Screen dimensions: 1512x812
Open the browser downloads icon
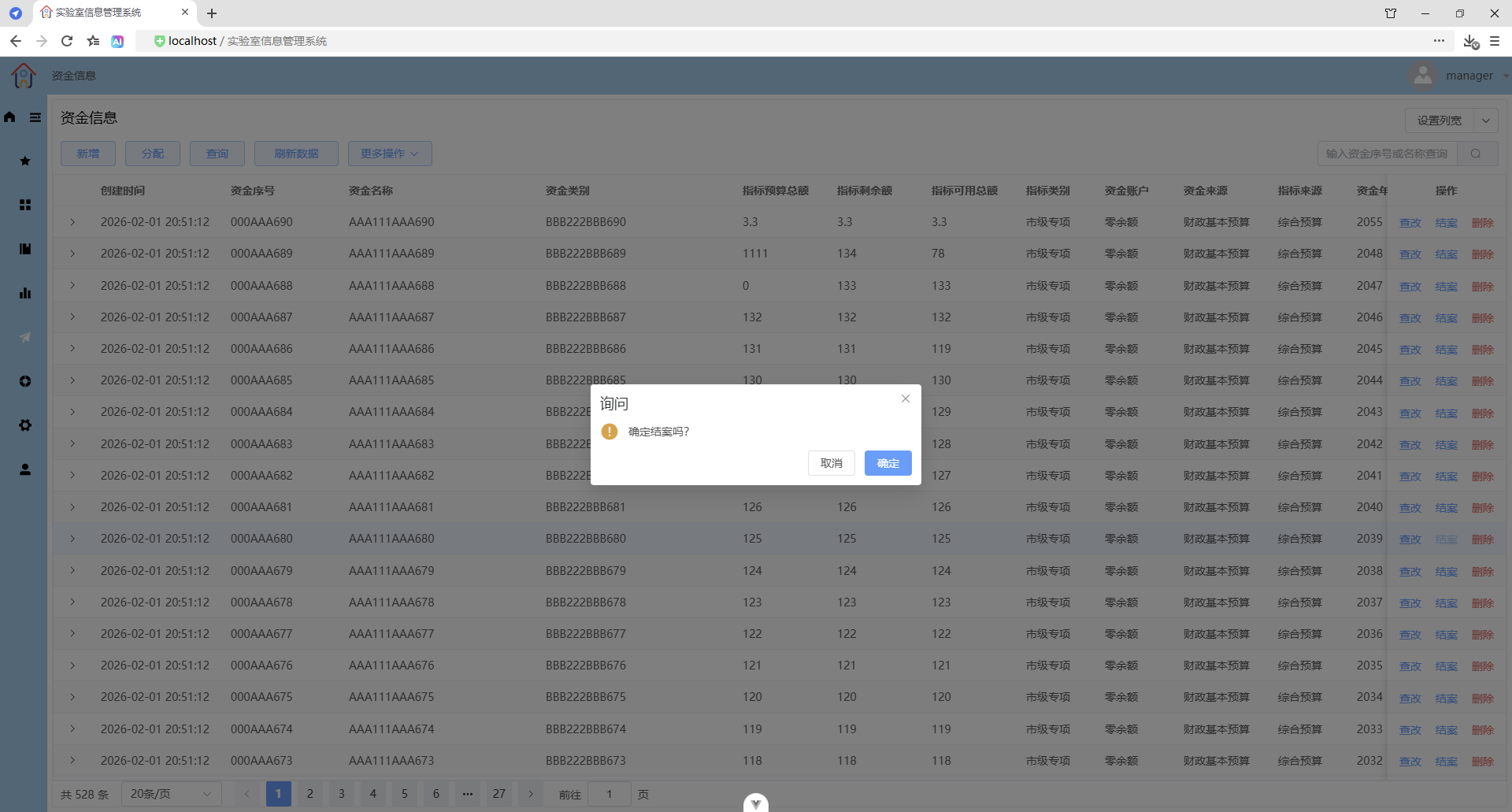tap(1470, 41)
